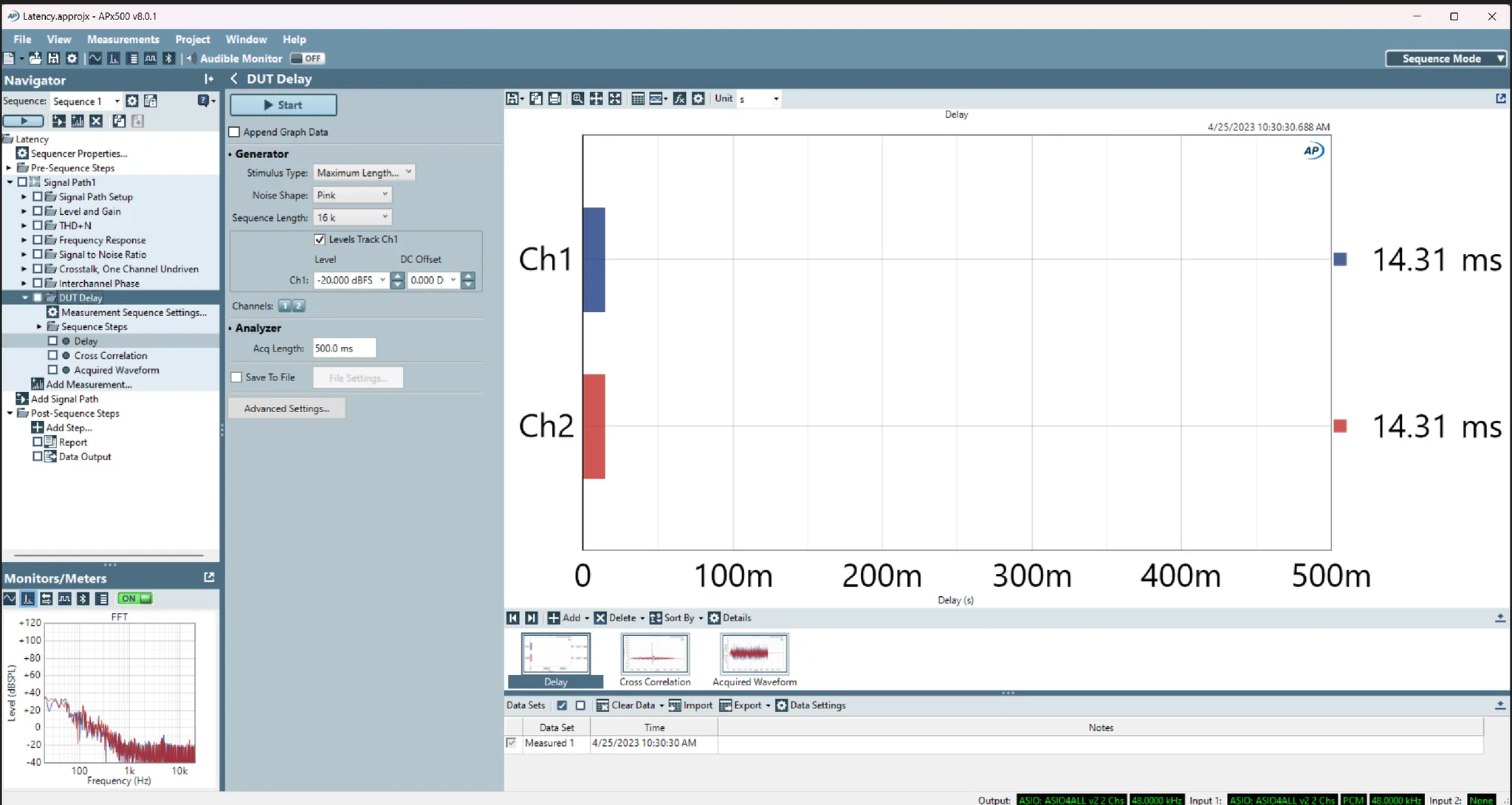Open the meters list monitor icon
This screenshot has width=1512, height=805.
tap(102, 599)
